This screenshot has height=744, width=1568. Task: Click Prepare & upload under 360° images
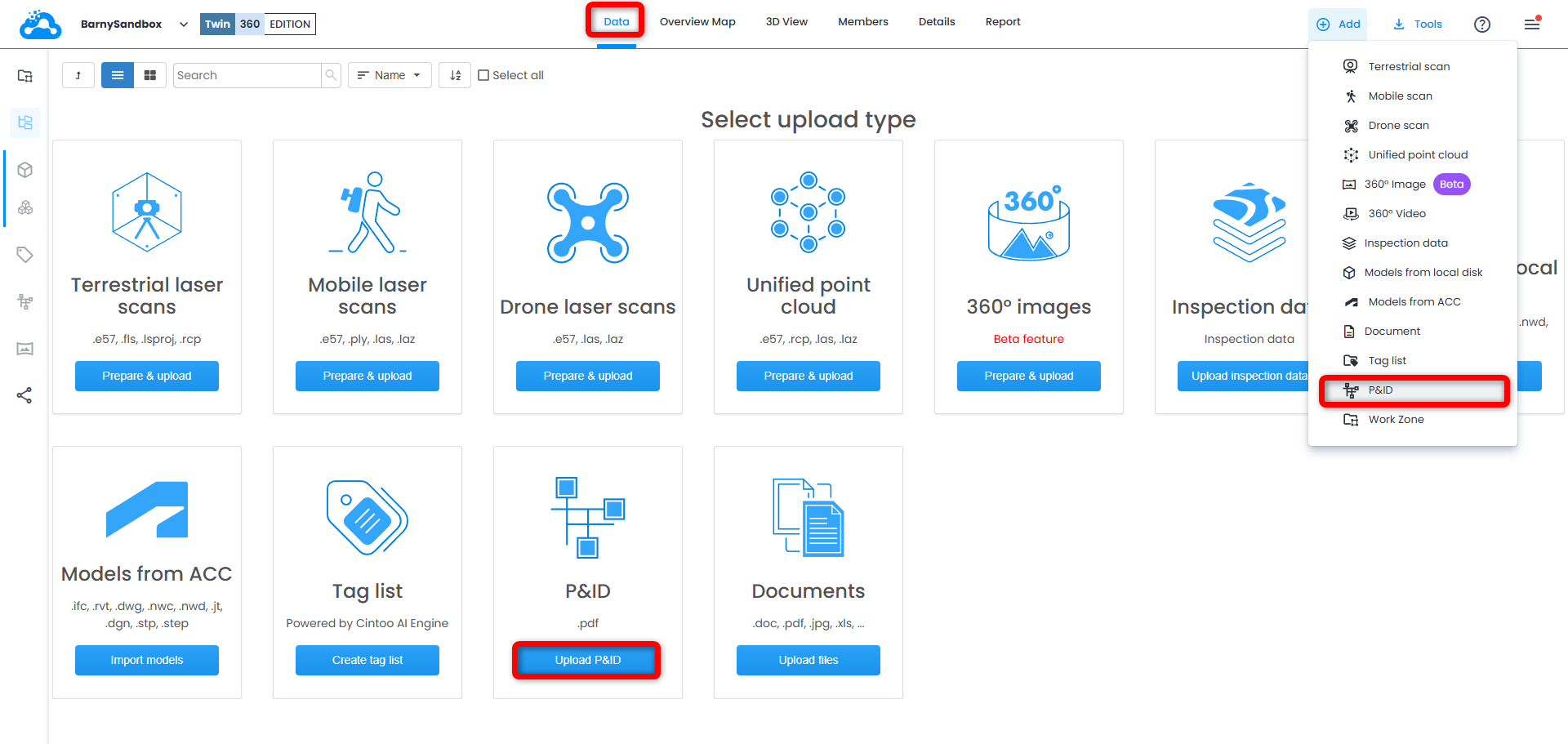(x=1029, y=376)
